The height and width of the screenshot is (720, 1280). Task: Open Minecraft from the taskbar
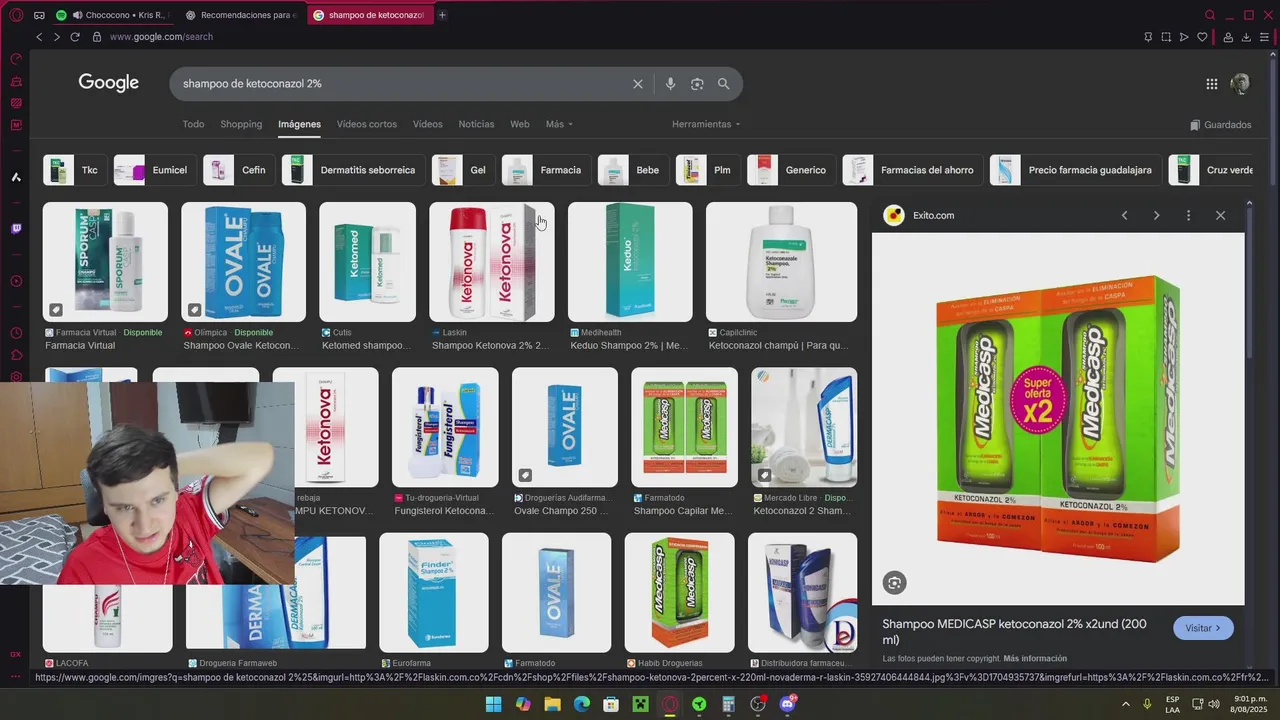point(640,704)
